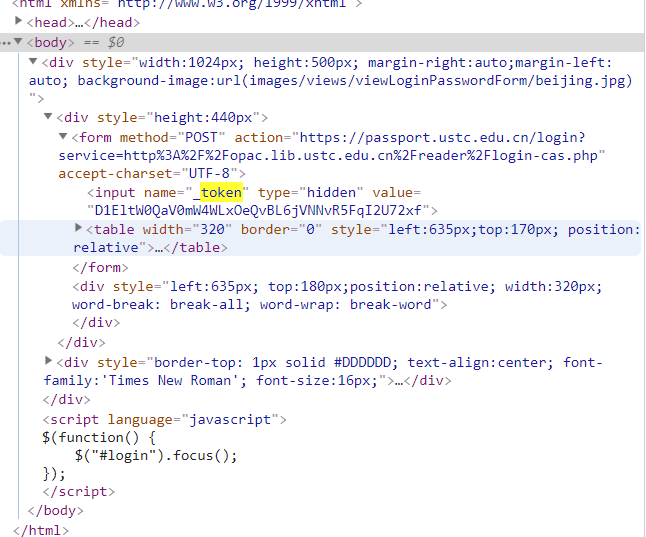Click the ellipsis dots beside body
The image size is (646, 537).
(x=6, y=42)
